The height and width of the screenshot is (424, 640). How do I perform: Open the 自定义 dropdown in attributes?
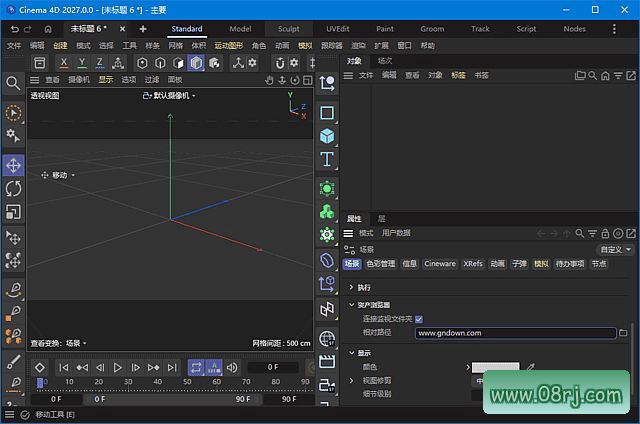(x=615, y=249)
